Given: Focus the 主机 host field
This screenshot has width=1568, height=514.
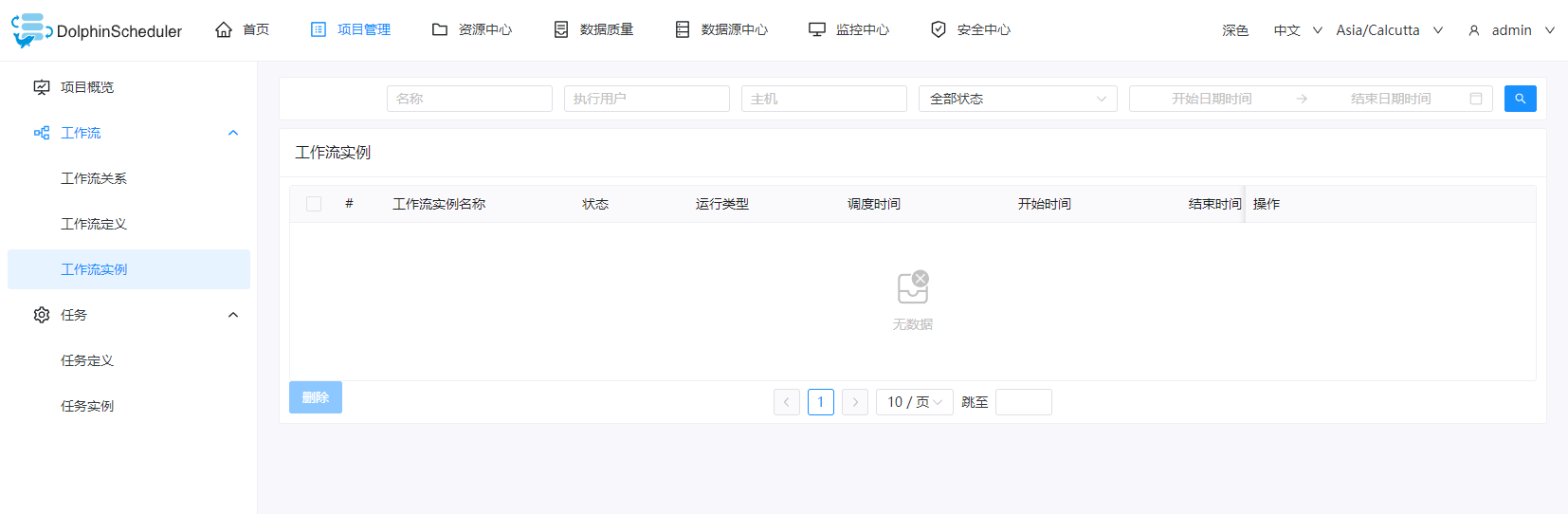Looking at the screenshot, I should click(x=824, y=99).
